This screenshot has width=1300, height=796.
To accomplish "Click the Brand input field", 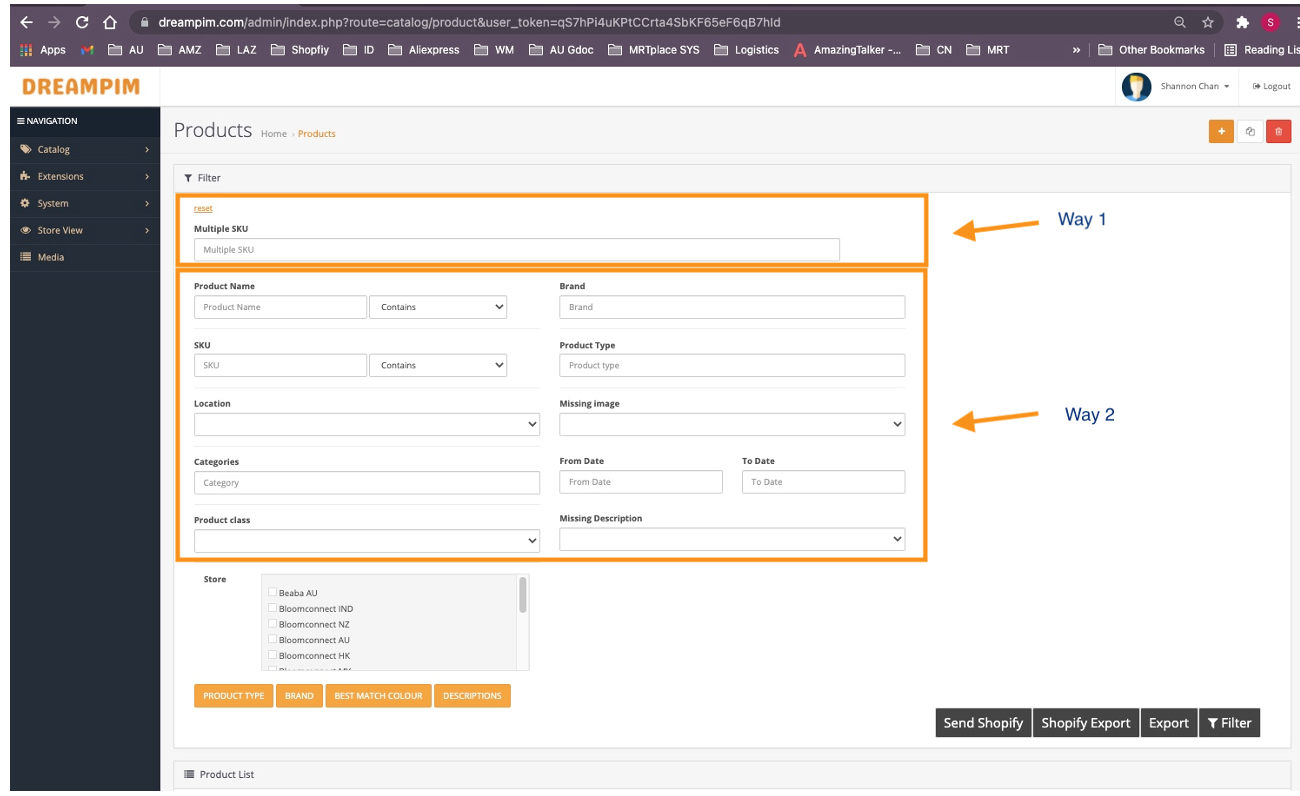I will click(732, 307).
